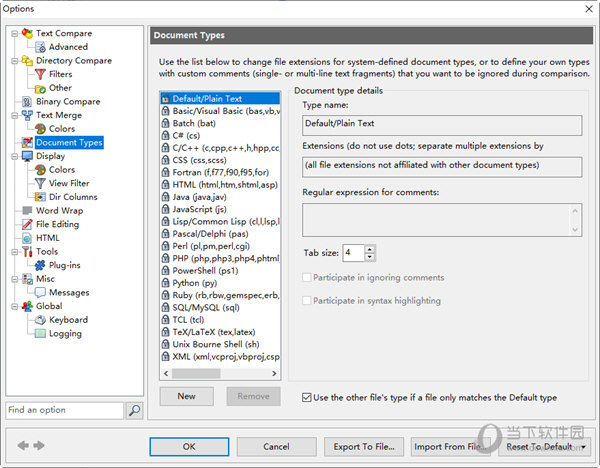Decrease tab size with down spinner
The image size is (600, 468).
[x=369, y=257]
